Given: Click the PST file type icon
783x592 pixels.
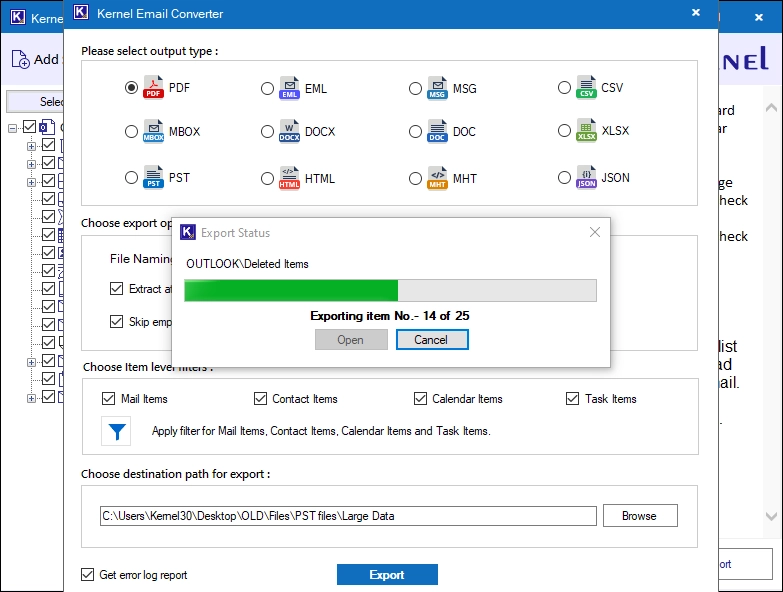Looking at the screenshot, I should [153, 177].
